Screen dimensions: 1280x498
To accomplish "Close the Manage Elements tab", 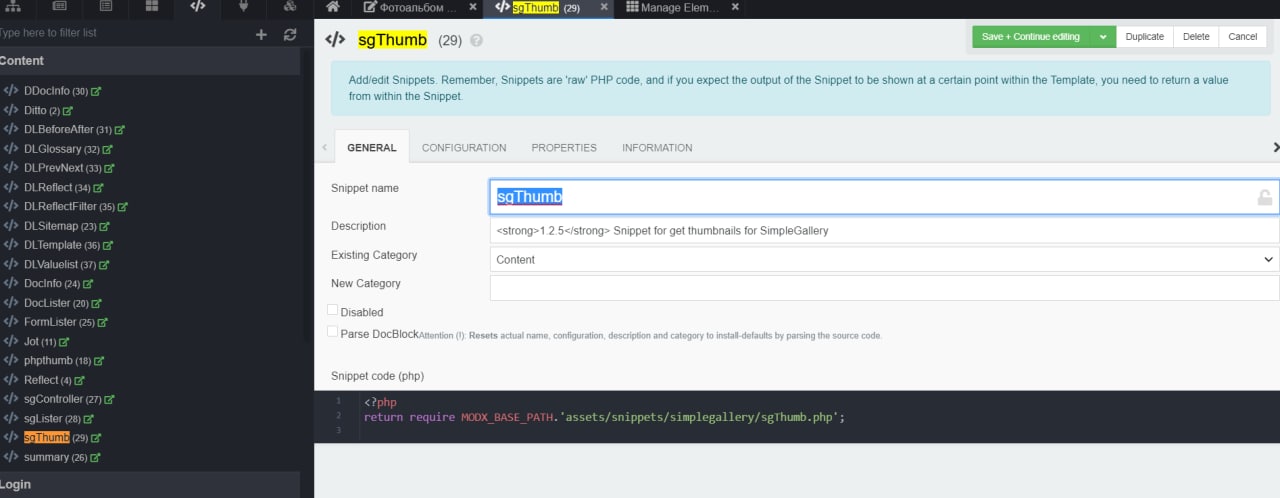I will tap(735, 7).
